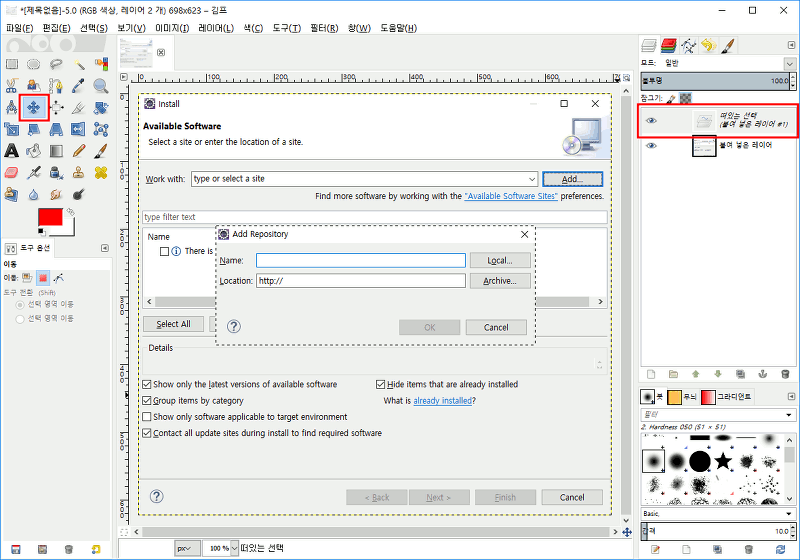
Task: Select the Color Picker eyedropper tool
Action: coord(78,84)
